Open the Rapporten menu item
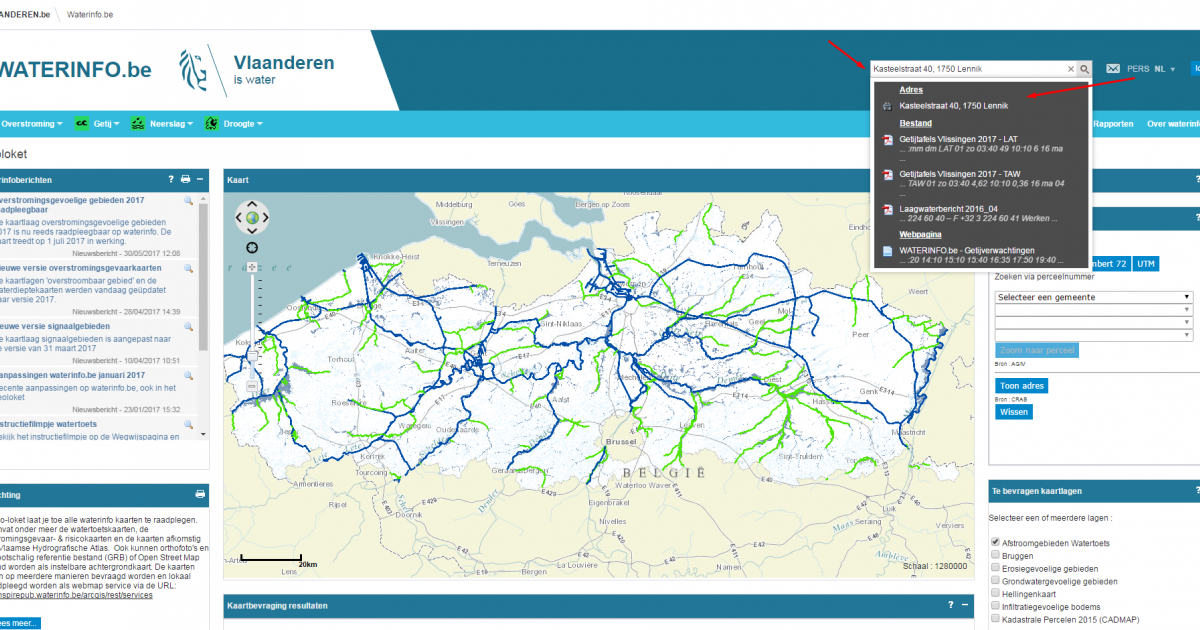1200x630 pixels. [x=1113, y=124]
